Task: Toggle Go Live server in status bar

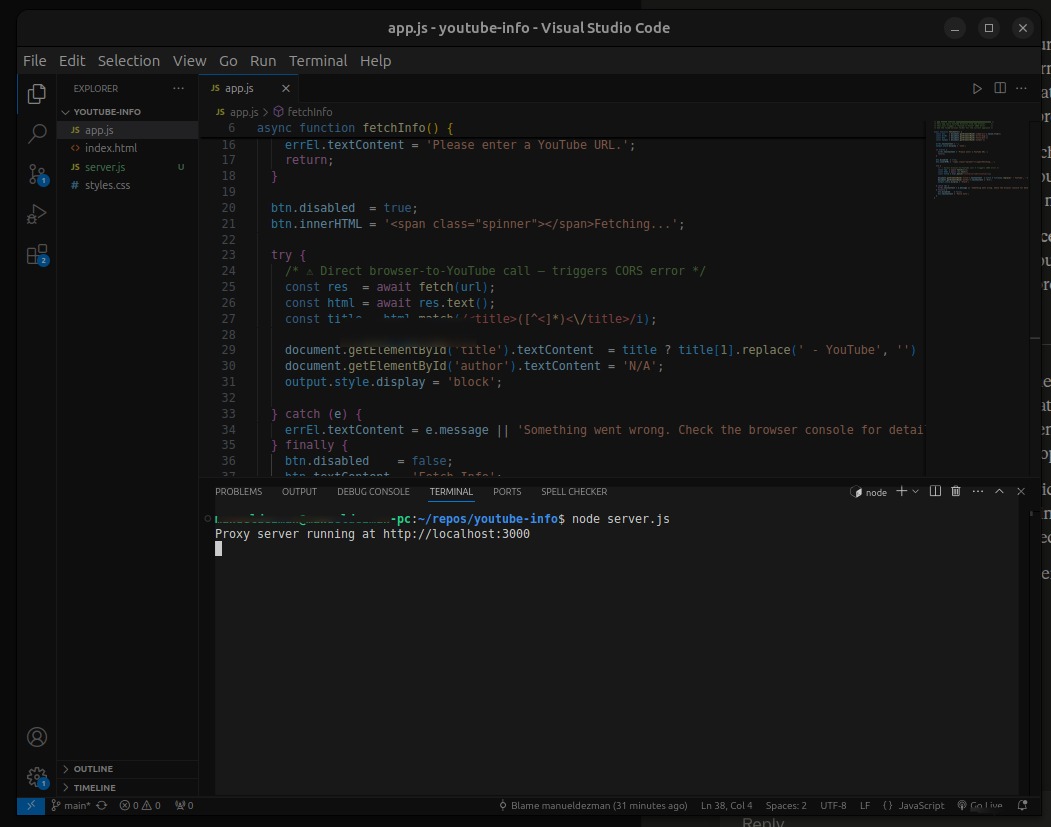Action: (x=980, y=806)
